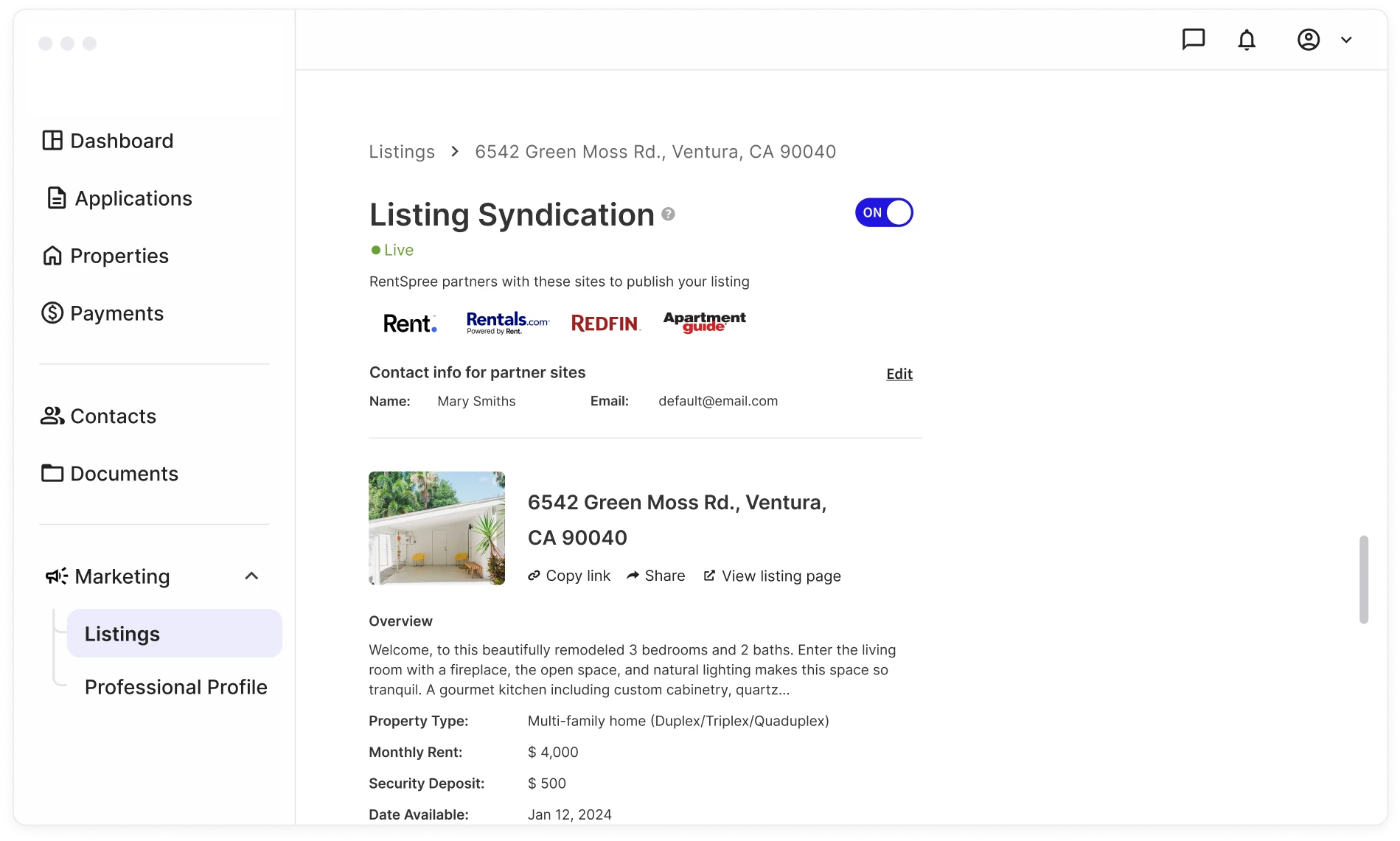Select the Properties icon

point(52,255)
